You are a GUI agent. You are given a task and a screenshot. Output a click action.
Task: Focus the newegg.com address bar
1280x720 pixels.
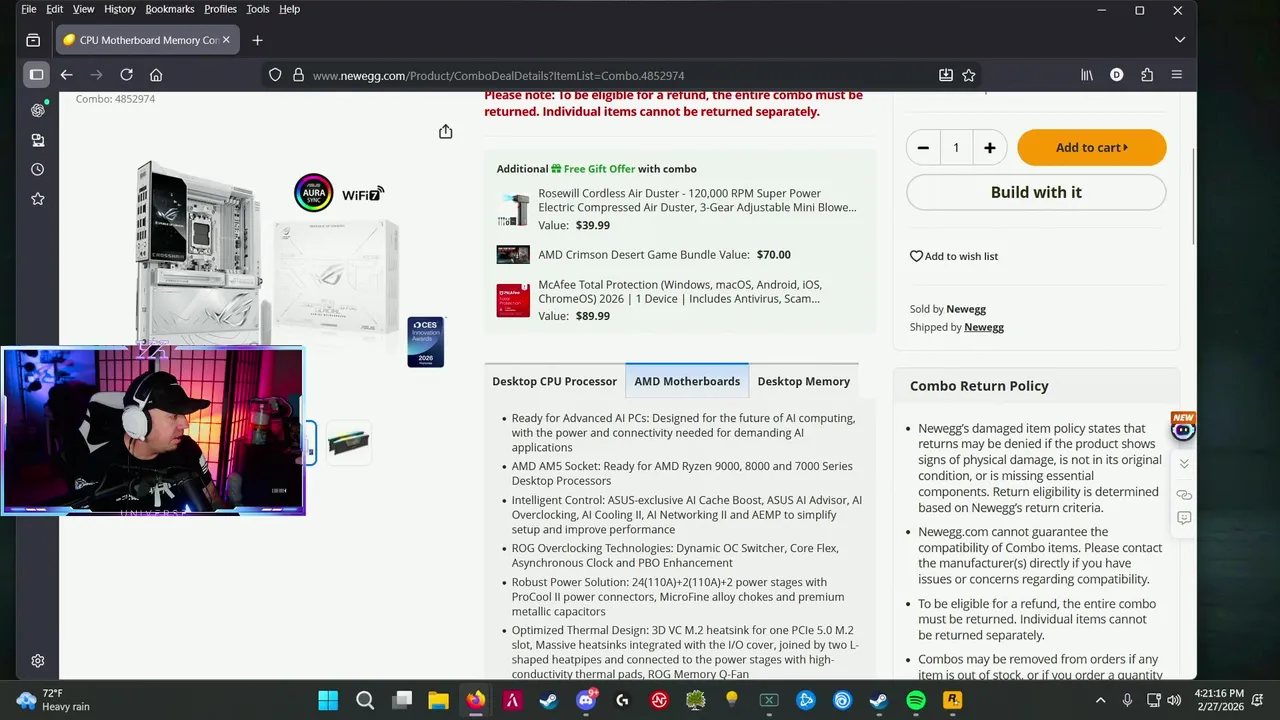tap(620, 75)
